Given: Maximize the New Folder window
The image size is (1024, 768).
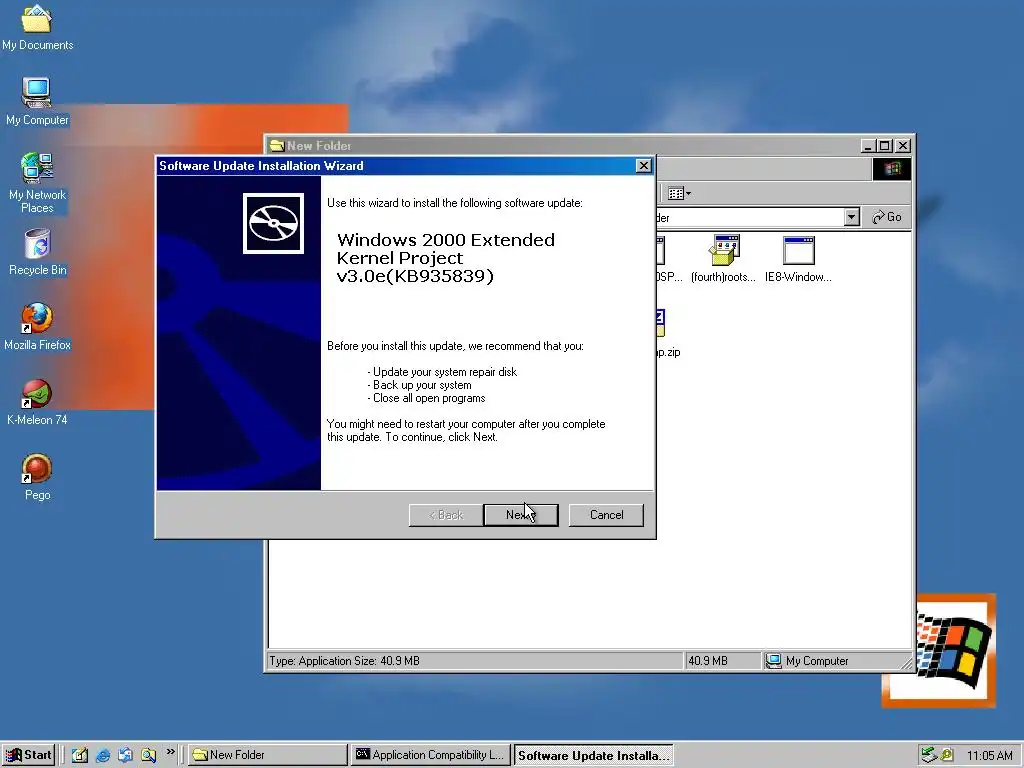Looking at the screenshot, I should click(x=885, y=146).
